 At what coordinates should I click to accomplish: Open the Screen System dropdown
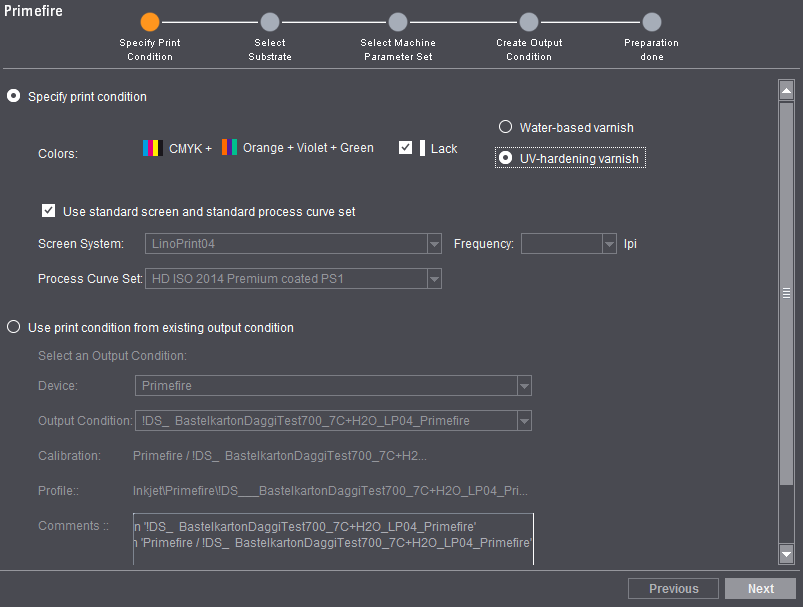tap(434, 244)
